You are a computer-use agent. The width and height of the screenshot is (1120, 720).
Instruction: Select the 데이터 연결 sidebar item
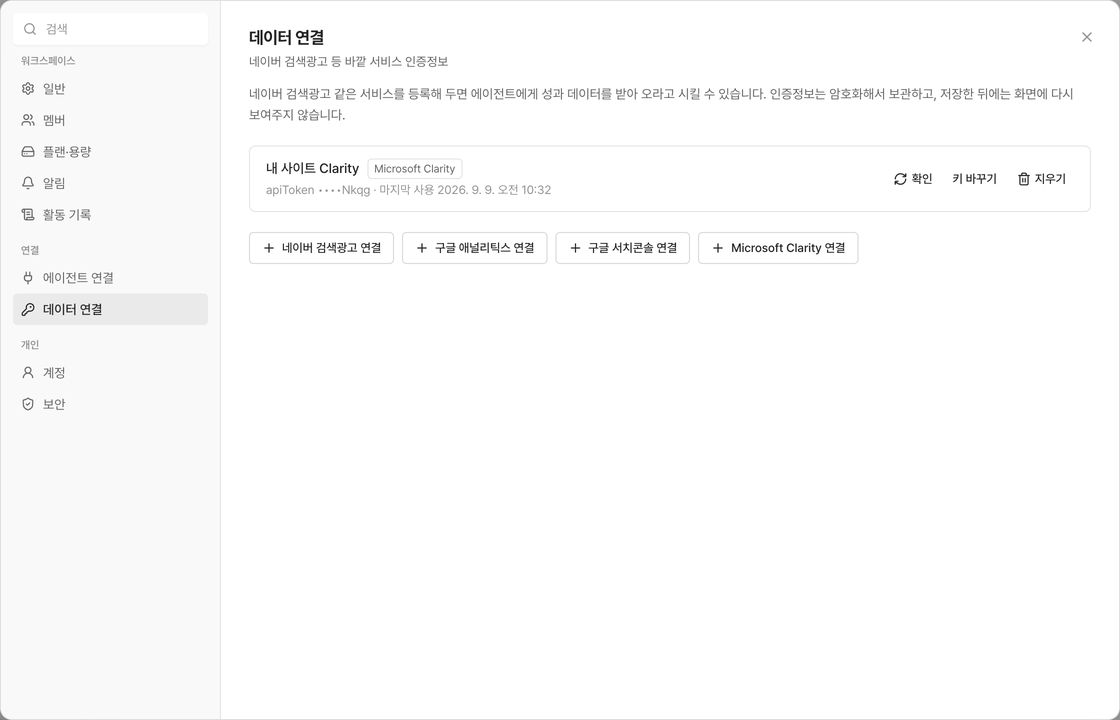[x=111, y=309]
